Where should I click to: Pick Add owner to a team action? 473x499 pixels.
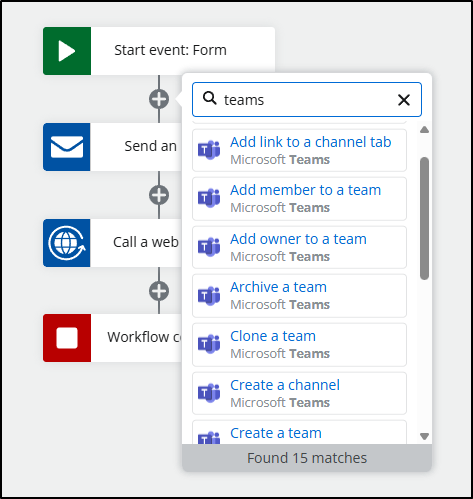click(299, 247)
